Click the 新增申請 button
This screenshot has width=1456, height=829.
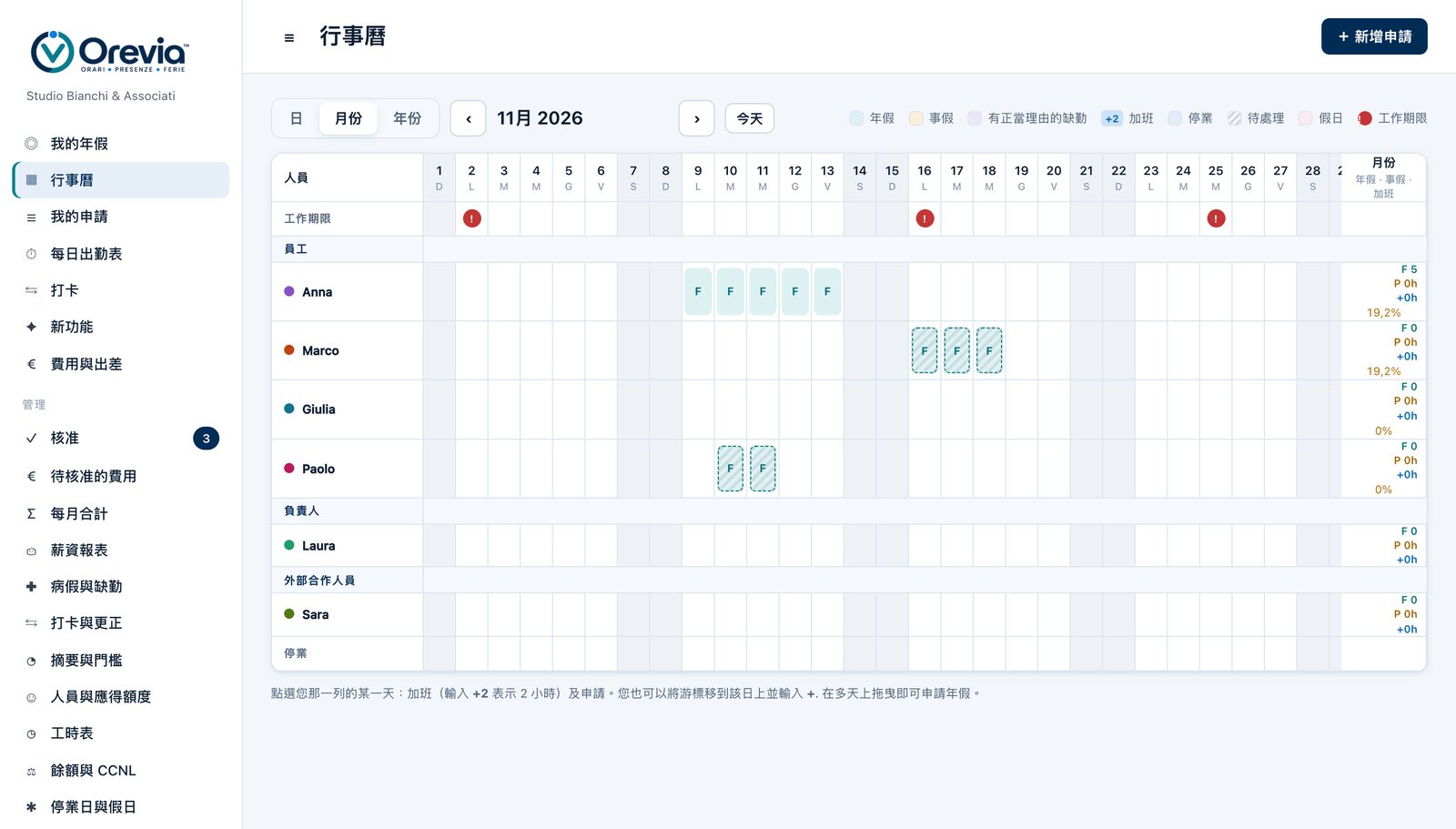1374,36
